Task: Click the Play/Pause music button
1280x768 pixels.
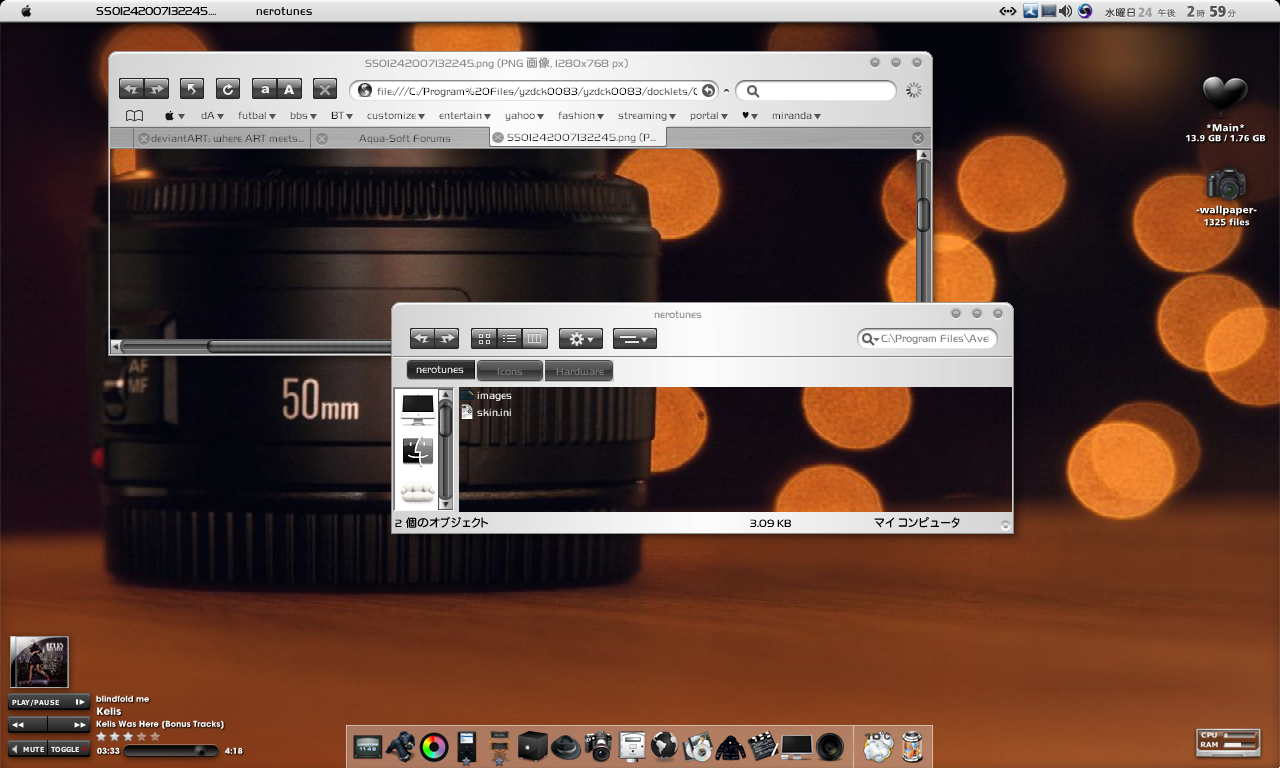Action: (x=49, y=702)
